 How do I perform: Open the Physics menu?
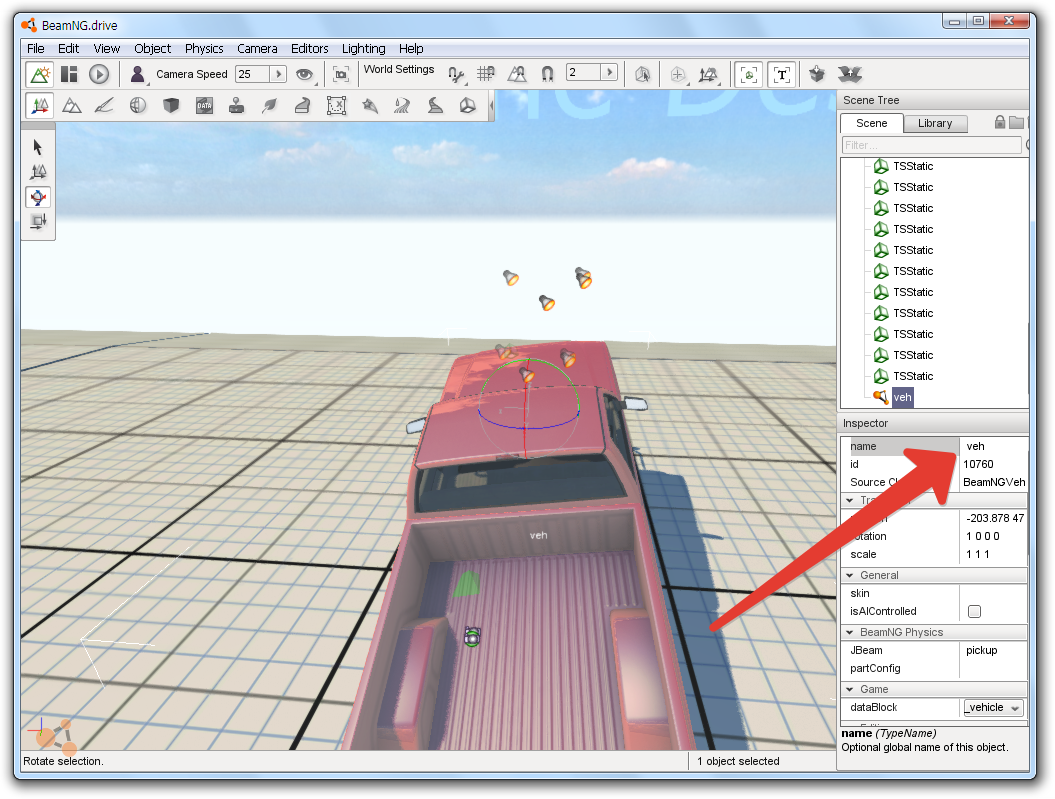(x=204, y=48)
